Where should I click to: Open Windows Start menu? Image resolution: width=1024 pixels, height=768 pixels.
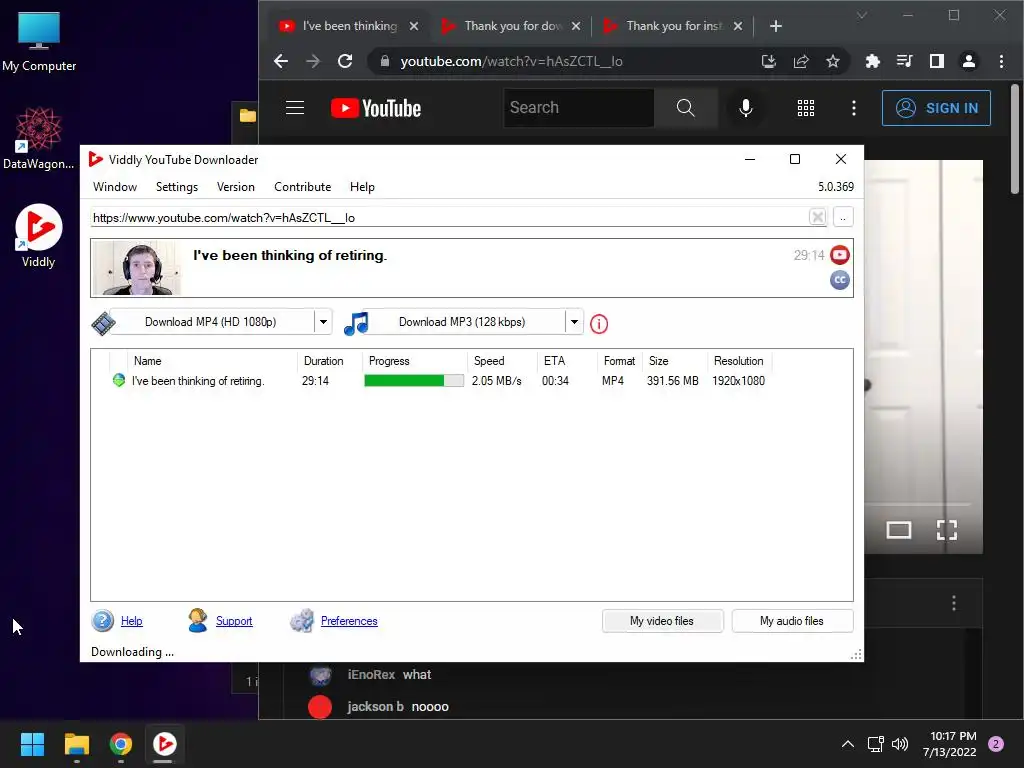pyautogui.click(x=32, y=744)
